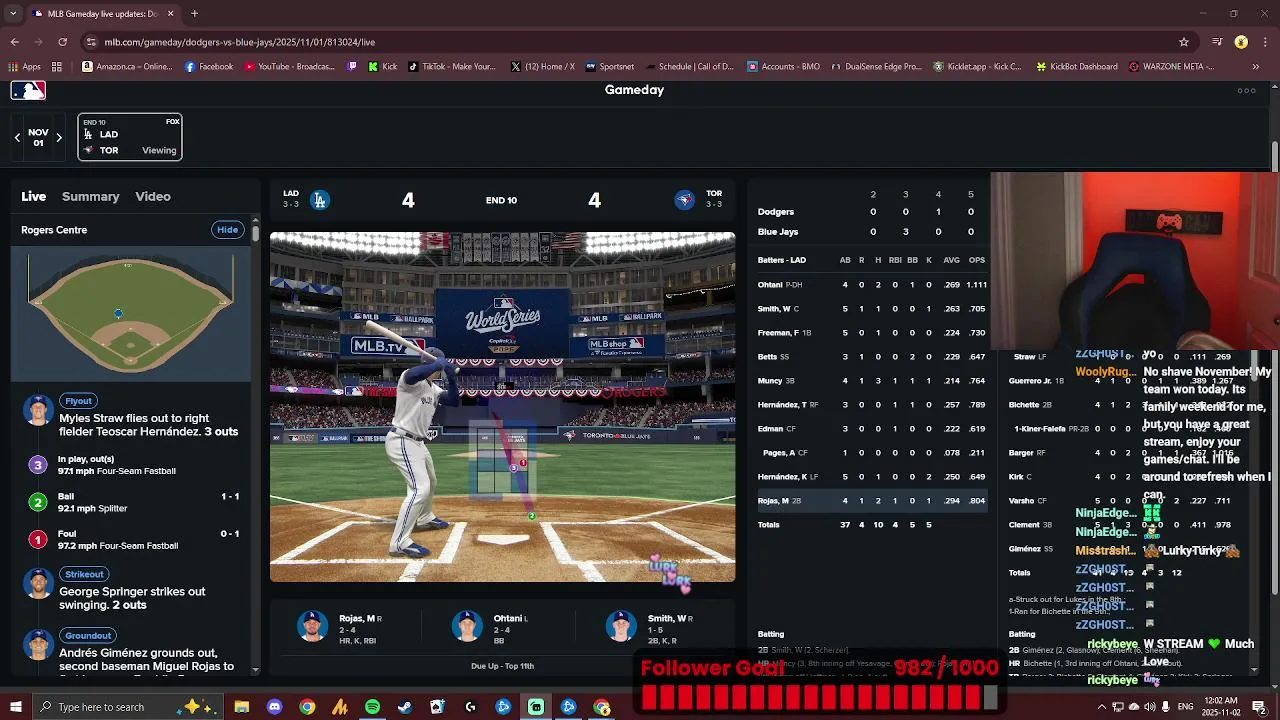Go to previous date with left arrow
Viewport: 1280px width, 720px height.
(x=17, y=138)
